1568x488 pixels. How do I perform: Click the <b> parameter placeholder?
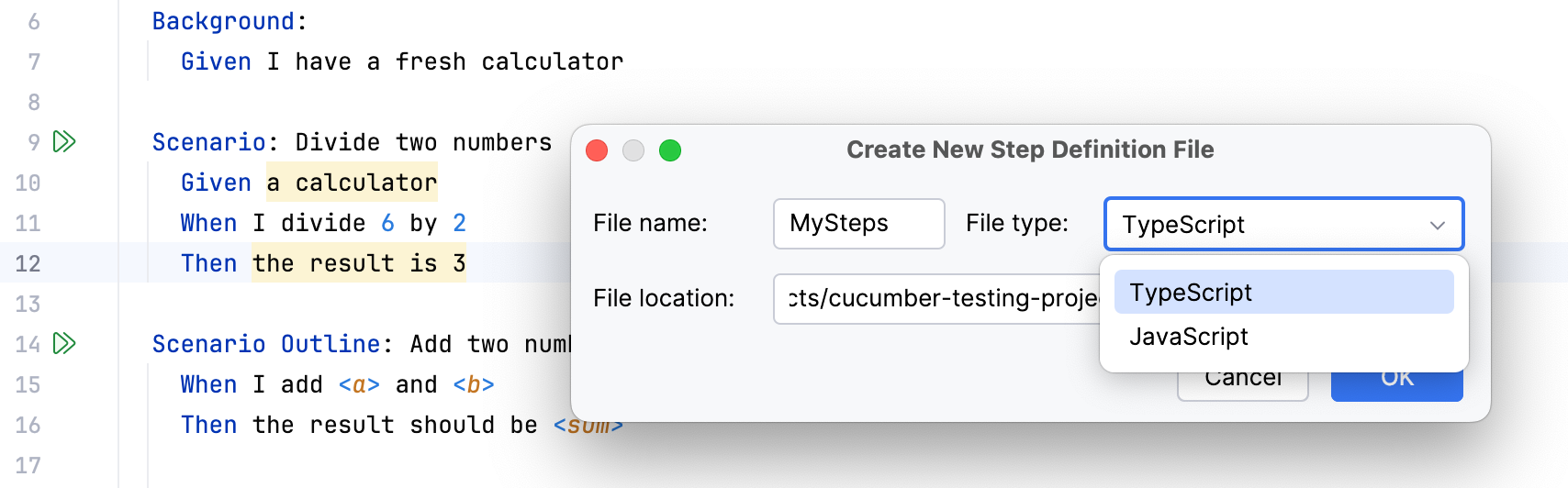point(474,384)
